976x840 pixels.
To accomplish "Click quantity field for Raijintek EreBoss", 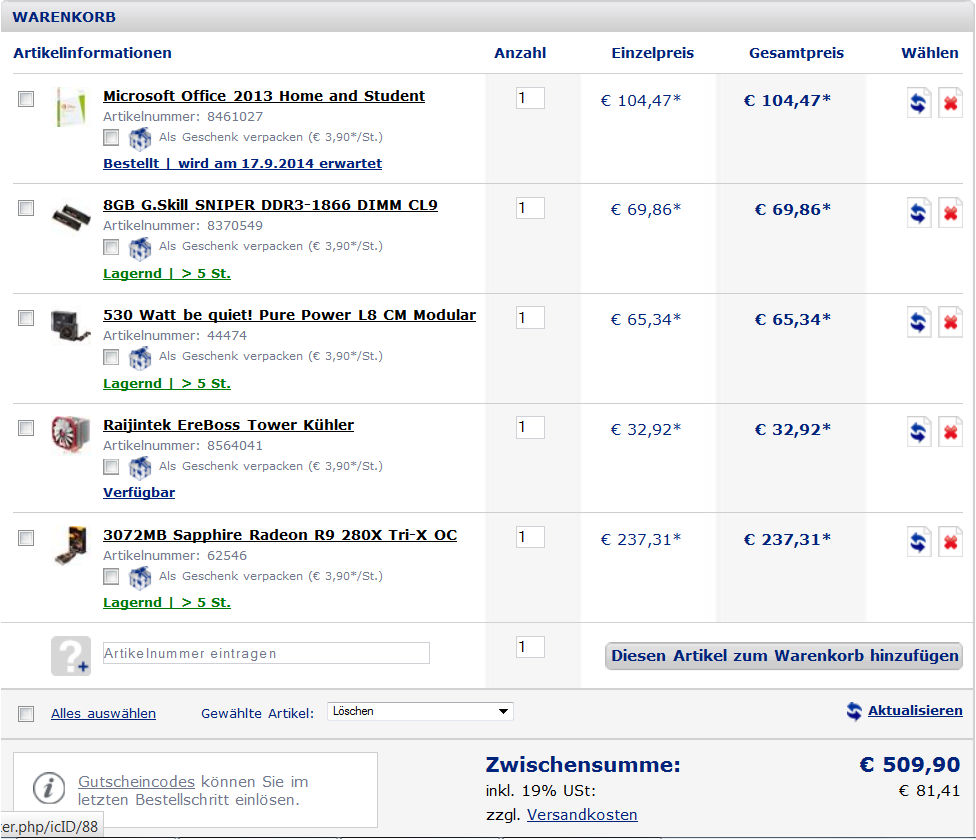I will tap(530, 427).
